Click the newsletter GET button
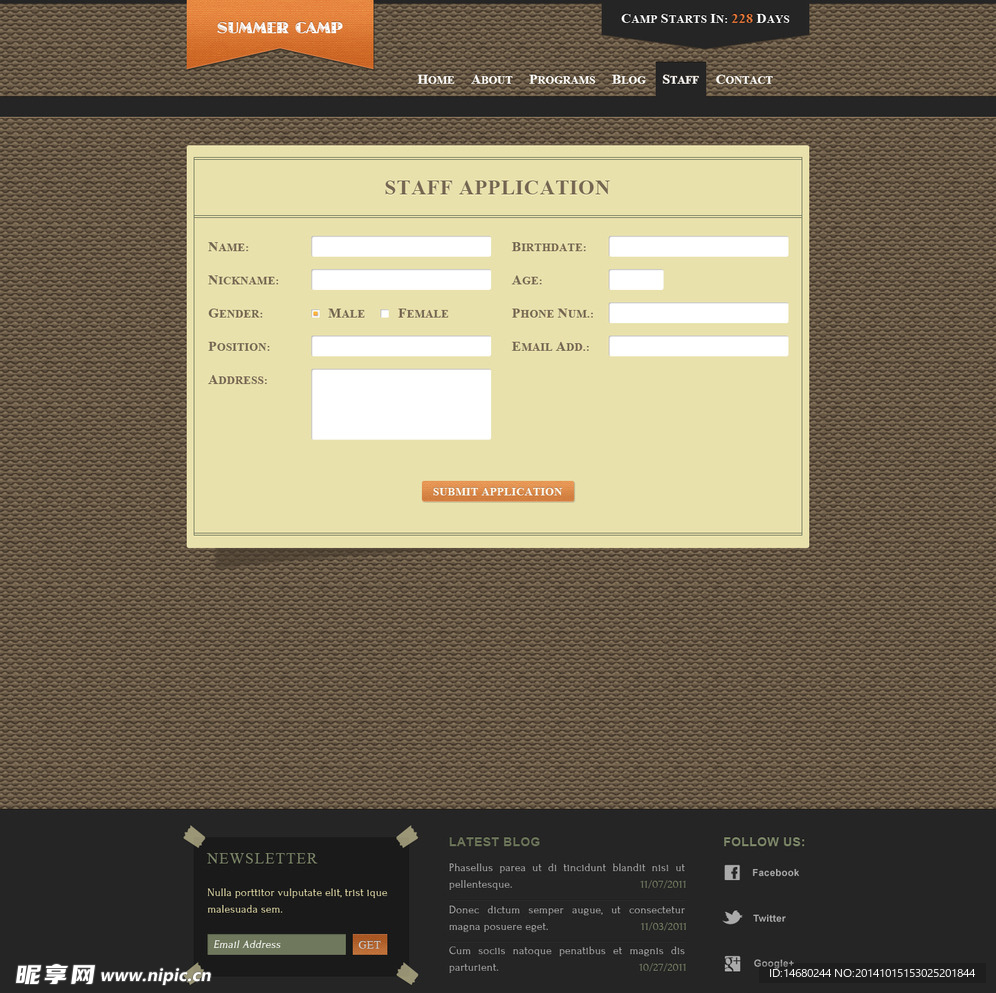Image resolution: width=996 pixels, height=993 pixels. tap(369, 945)
